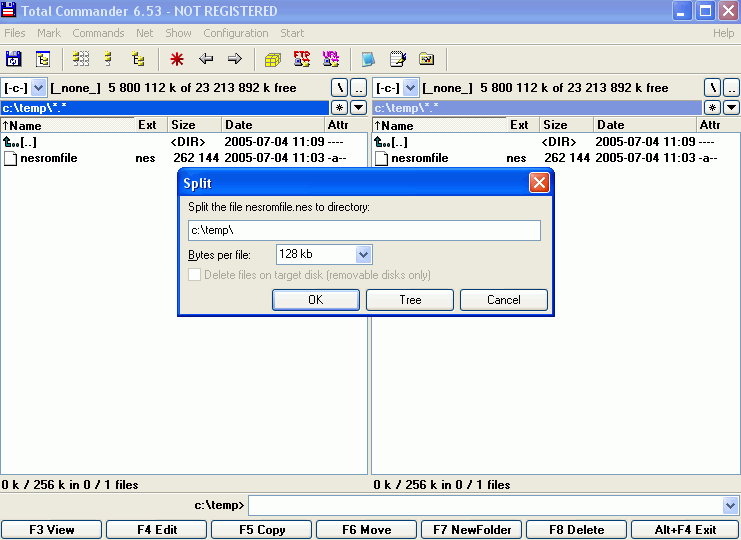Open the directory tree toolbar icon
Screen dimensions: 741x540
[x=43, y=59]
